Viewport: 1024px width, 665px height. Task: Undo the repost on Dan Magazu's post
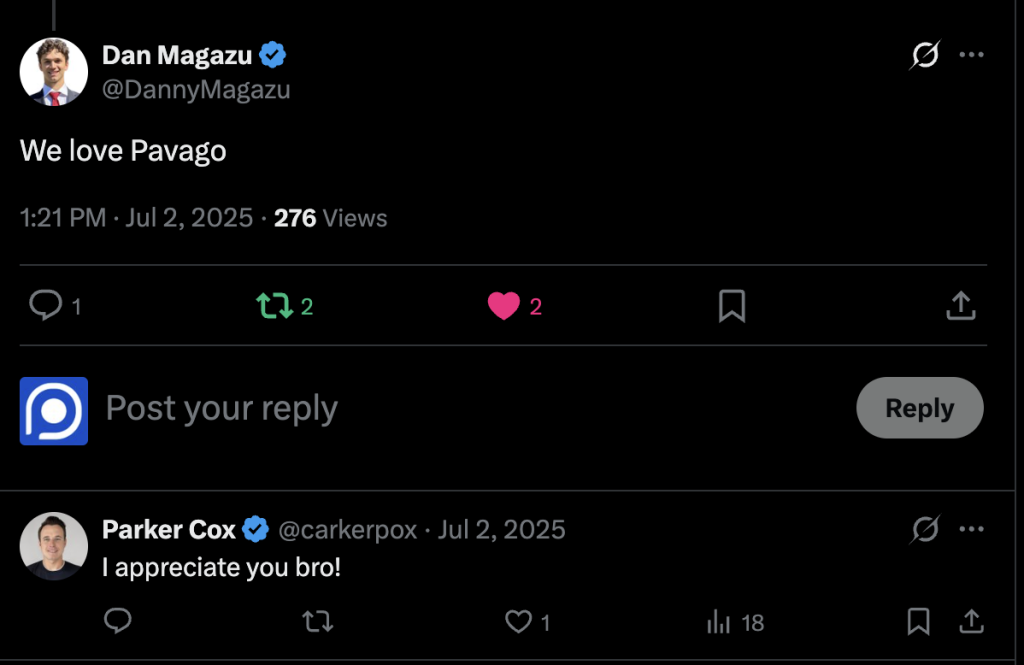click(x=274, y=306)
